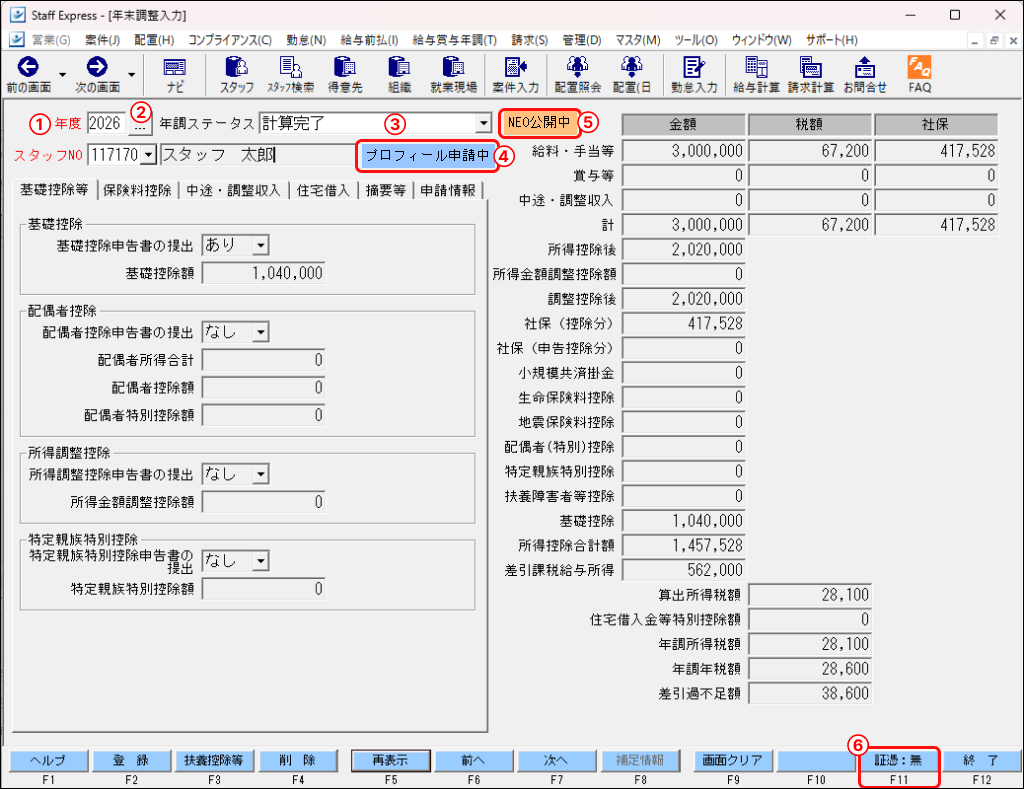This screenshot has width=1024, height=789.
Task: Open the 請求計算 toolbar icon
Action: (810, 67)
